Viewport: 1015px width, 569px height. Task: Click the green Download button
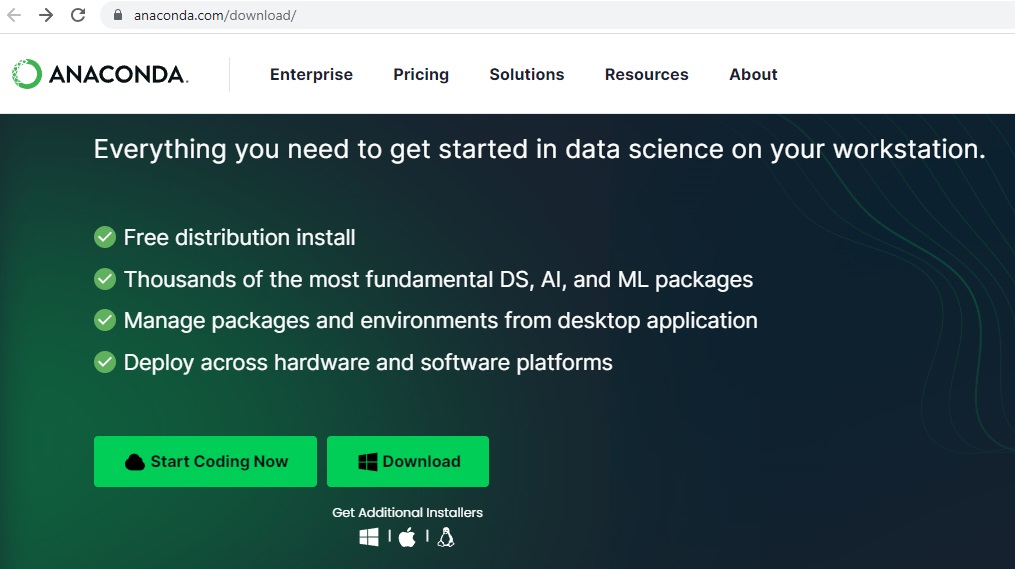[x=408, y=462]
